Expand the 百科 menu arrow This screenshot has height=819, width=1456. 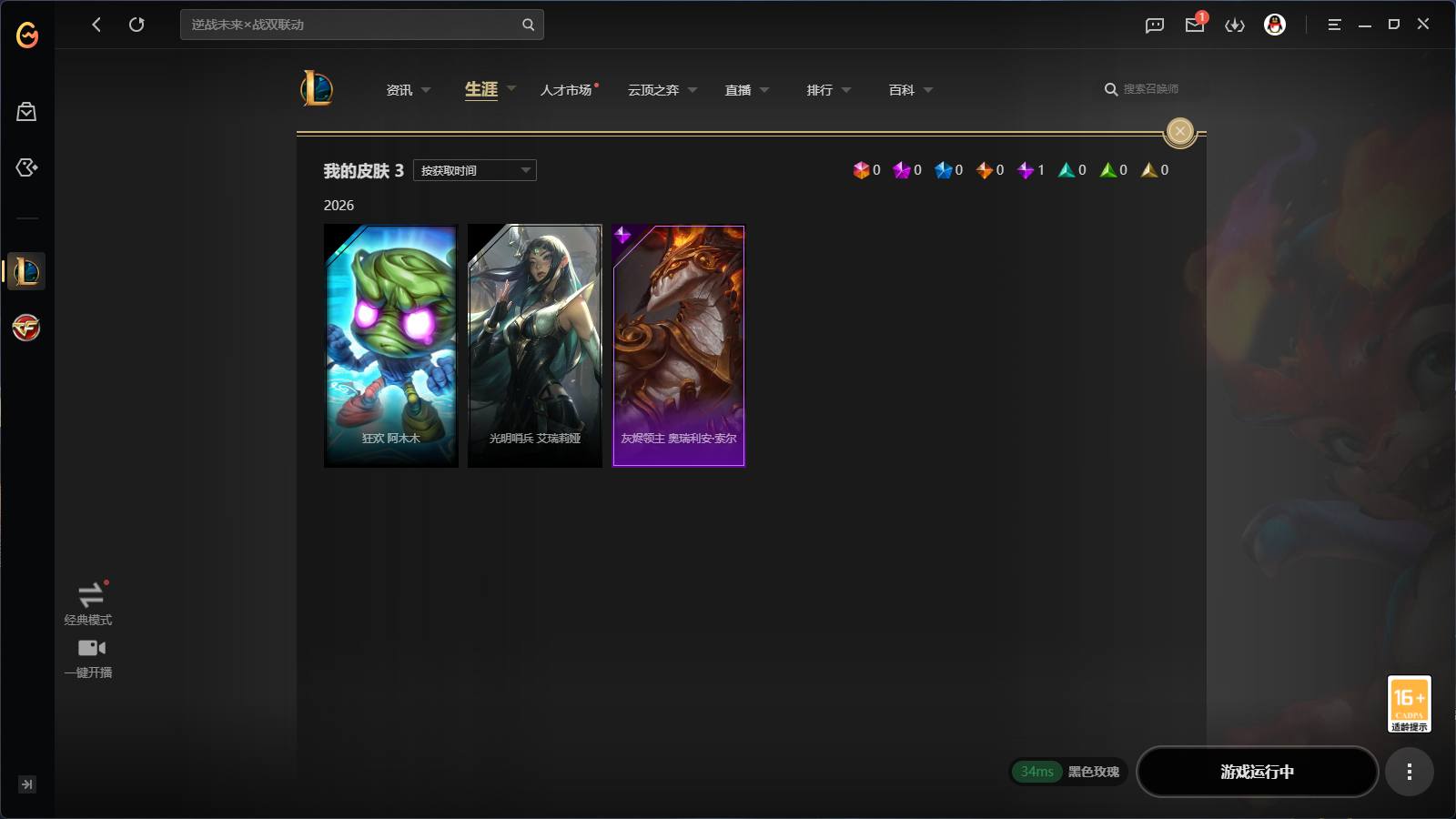coord(928,90)
